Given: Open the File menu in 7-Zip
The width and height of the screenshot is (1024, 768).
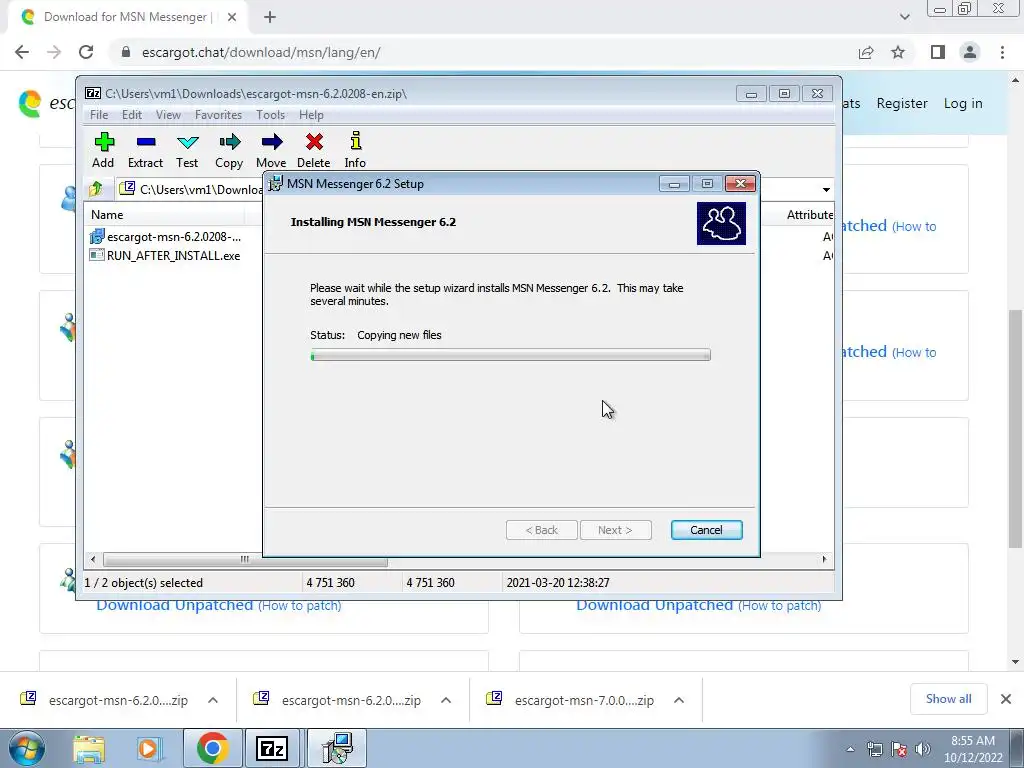Looking at the screenshot, I should point(99,115).
